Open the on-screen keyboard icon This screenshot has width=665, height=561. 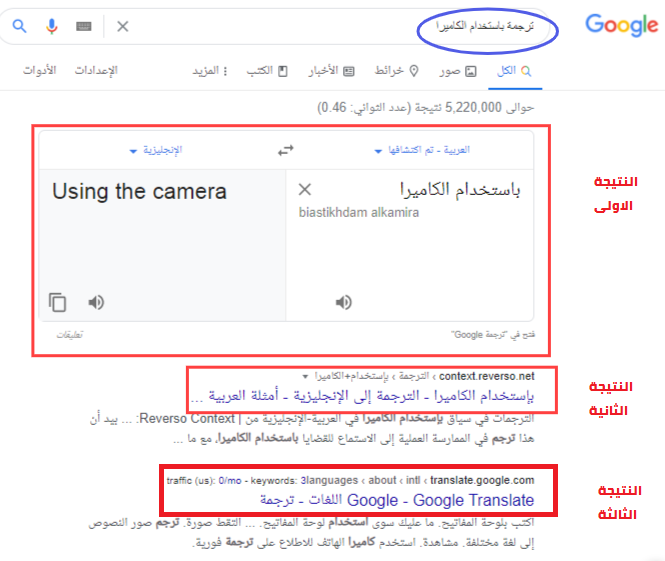84,27
